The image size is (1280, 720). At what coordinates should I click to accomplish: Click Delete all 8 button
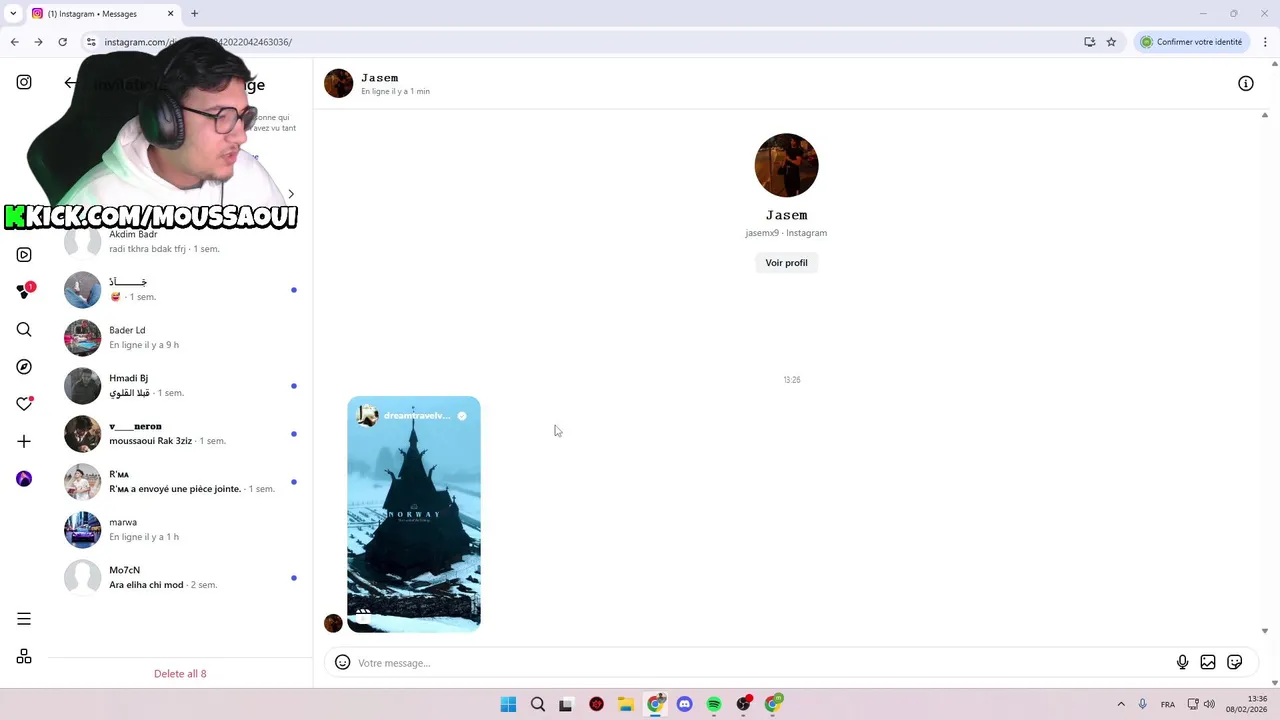click(x=180, y=673)
